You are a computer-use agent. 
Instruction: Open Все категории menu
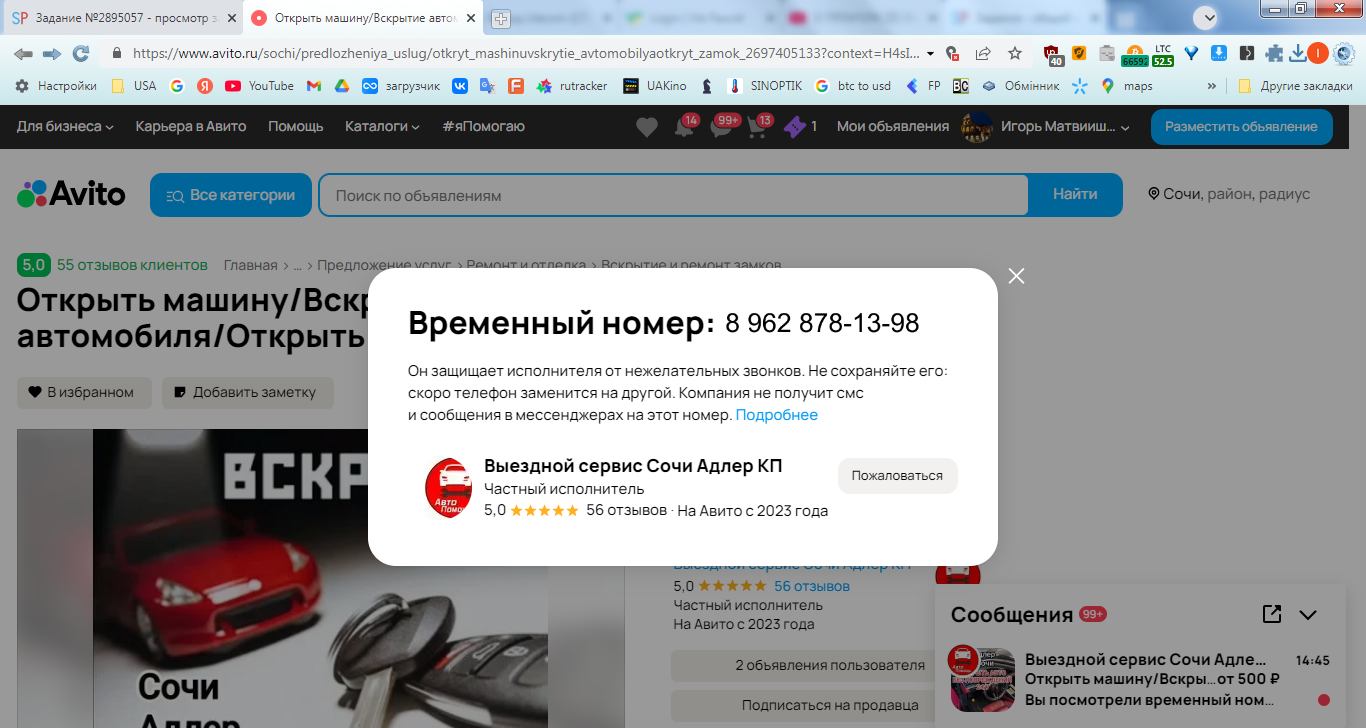231,195
